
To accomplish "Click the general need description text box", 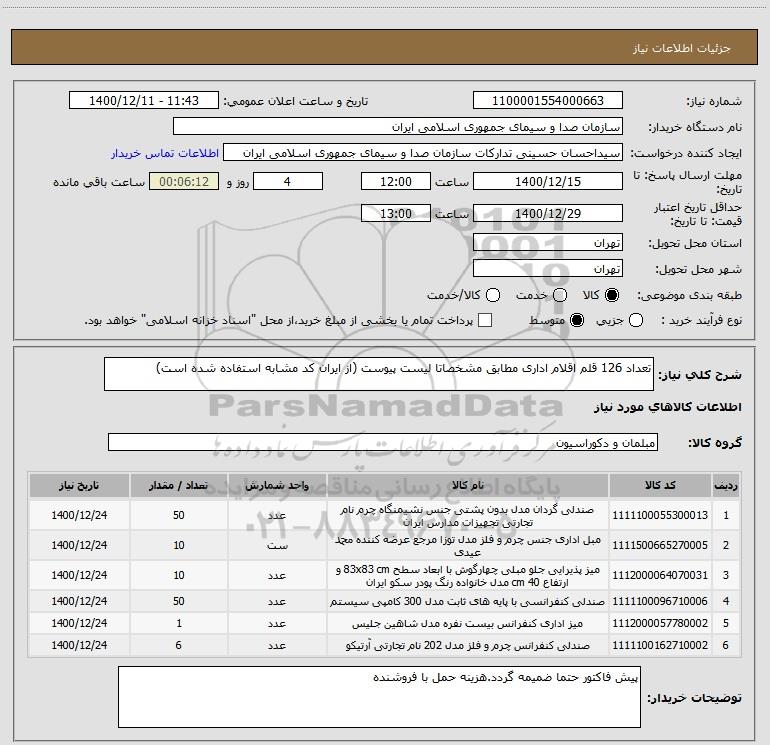I will coord(379,374).
